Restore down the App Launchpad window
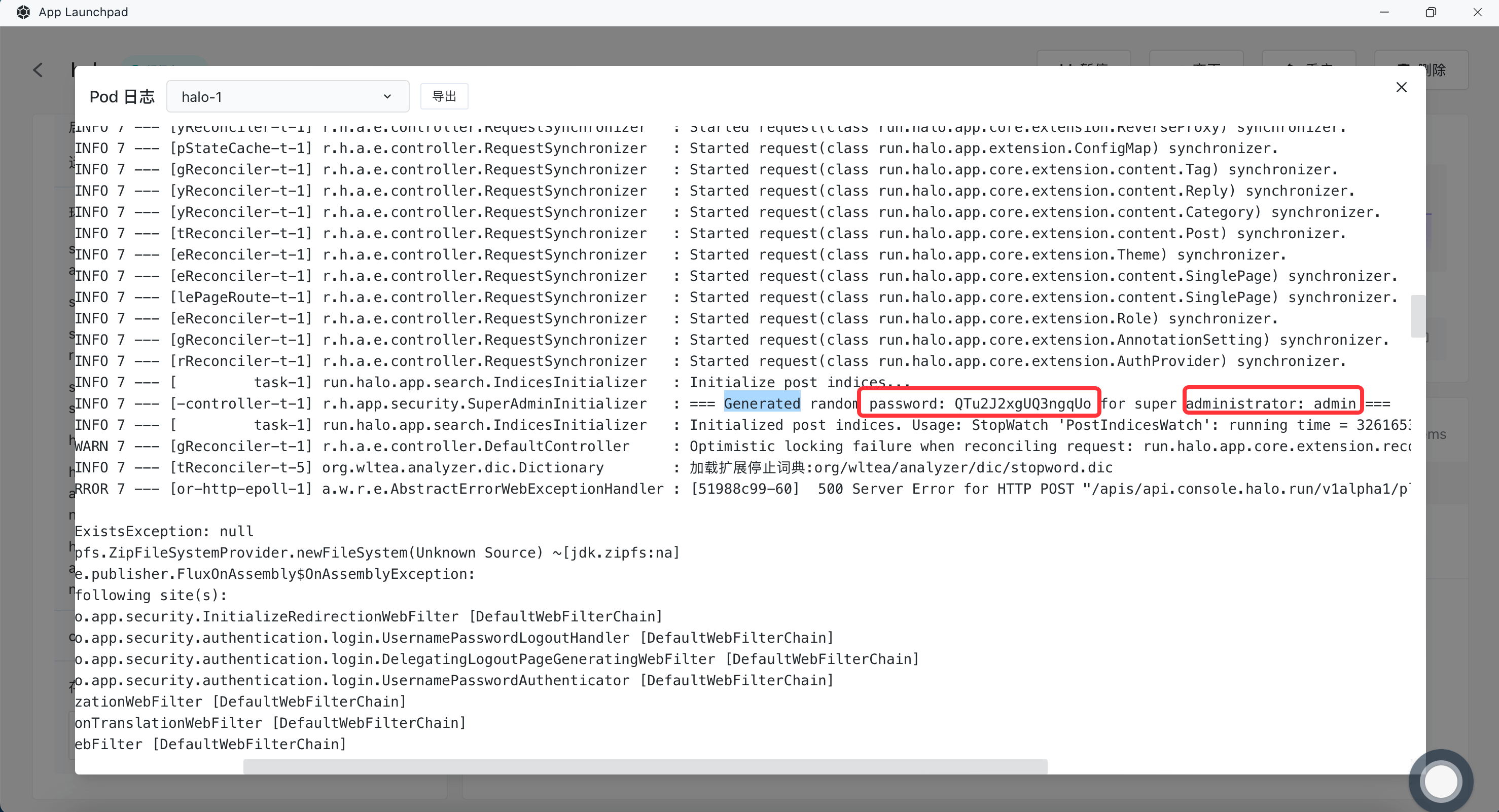The width and height of the screenshot is (1499, 812). click(x=1431, y=12)
